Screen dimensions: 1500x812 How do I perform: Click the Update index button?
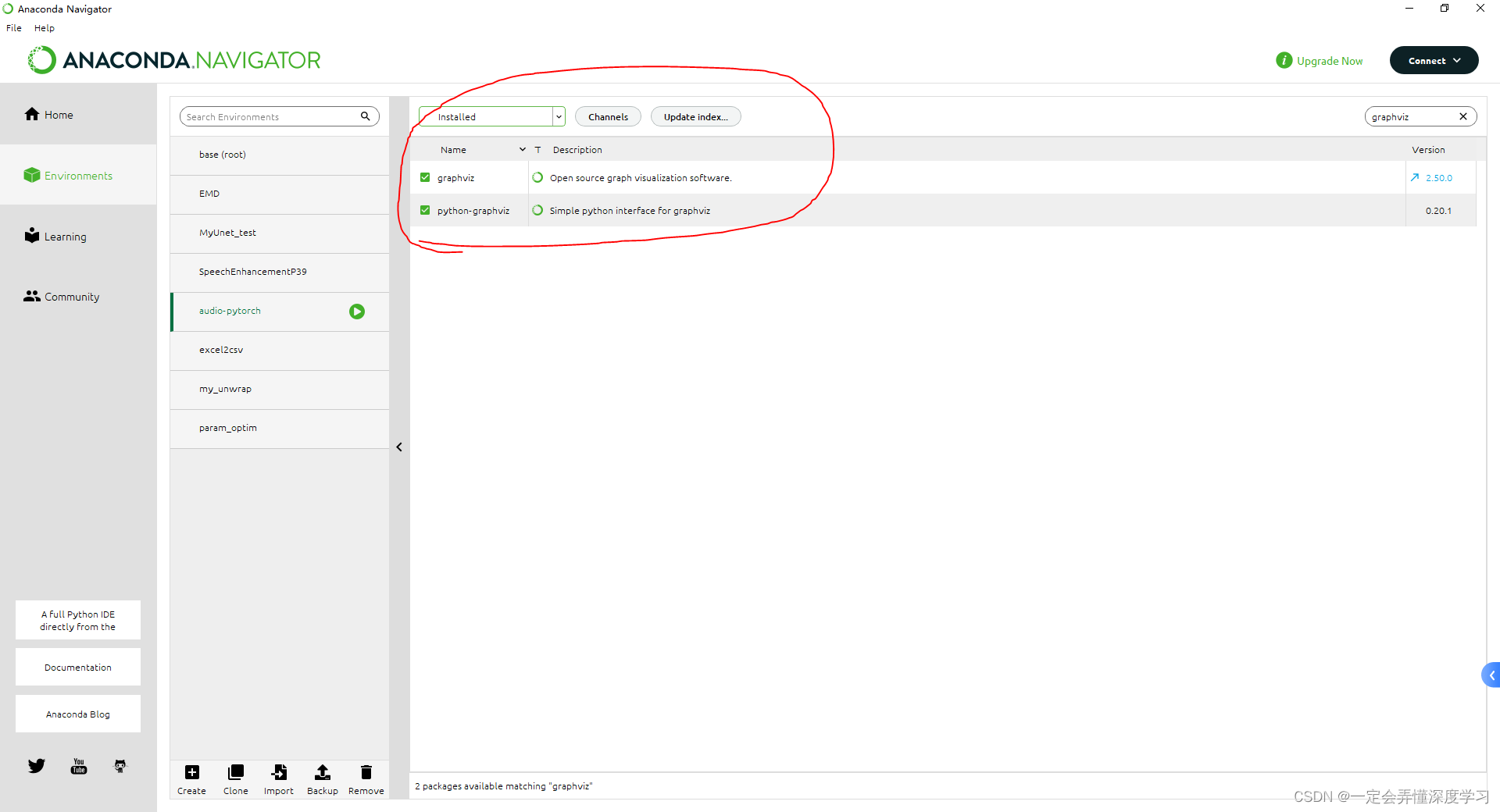[x=695, y=116]
